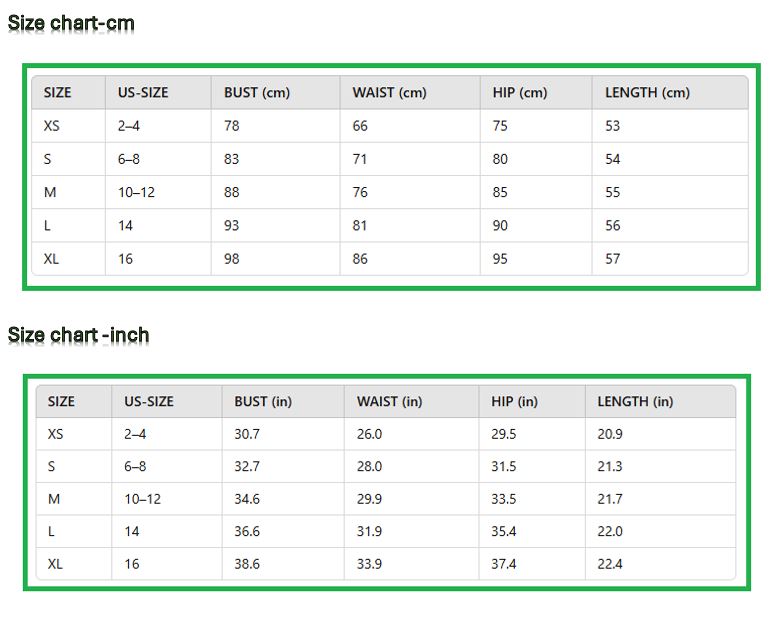Viewport: 773px width, 617px height.
Task: Click the length value 54 for S
Action: pos(613,159)
